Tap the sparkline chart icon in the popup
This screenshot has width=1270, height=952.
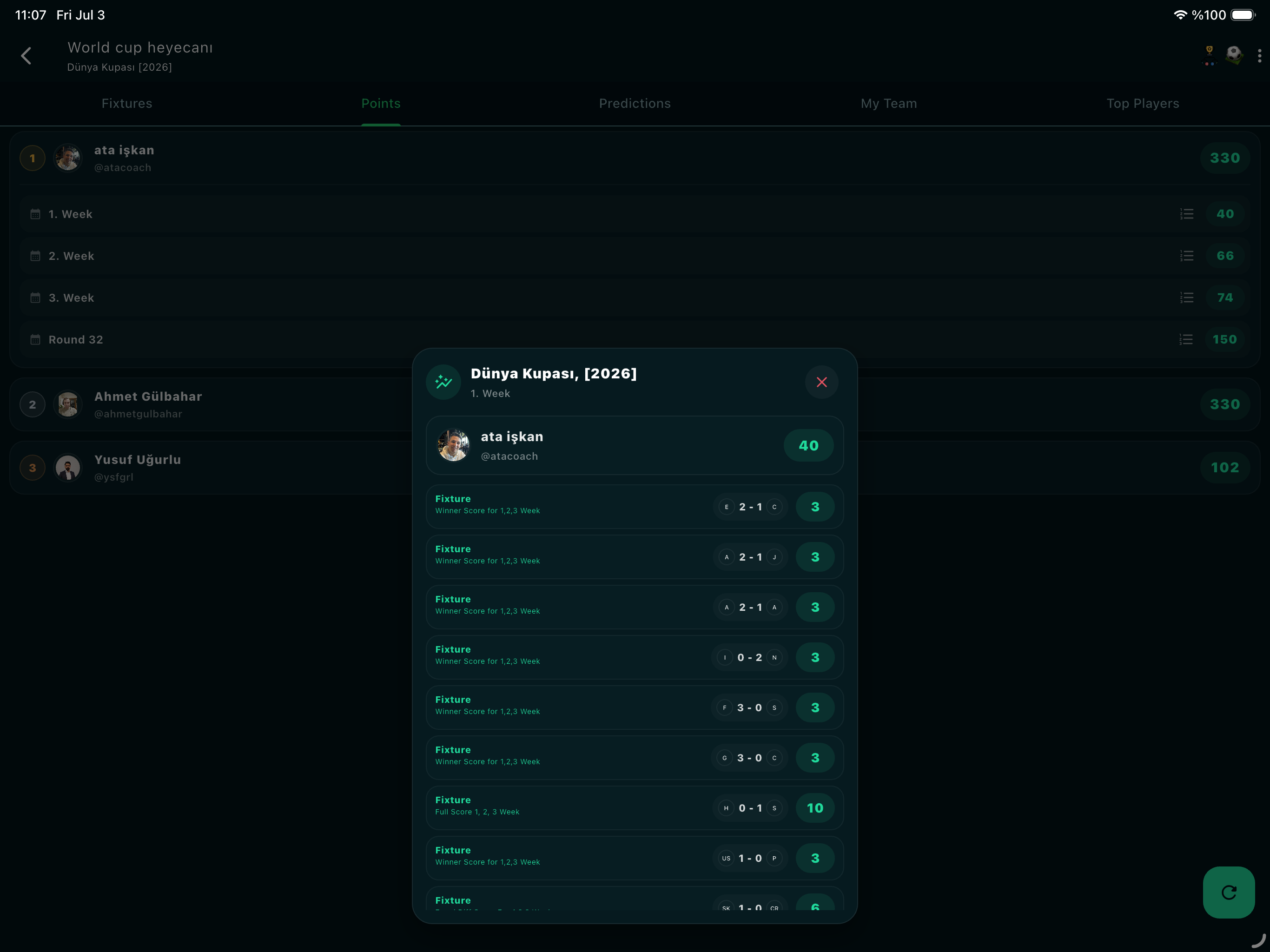point(443,382)
